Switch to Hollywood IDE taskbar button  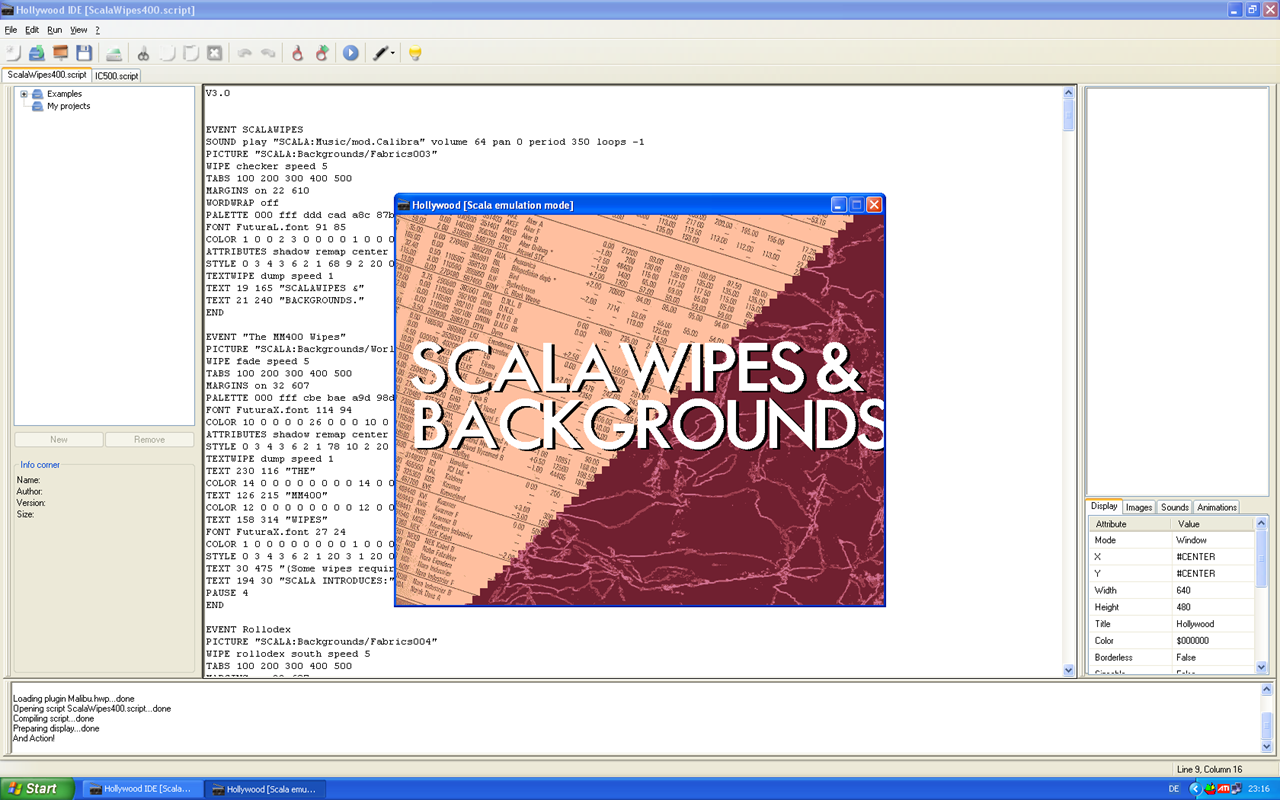141,789
